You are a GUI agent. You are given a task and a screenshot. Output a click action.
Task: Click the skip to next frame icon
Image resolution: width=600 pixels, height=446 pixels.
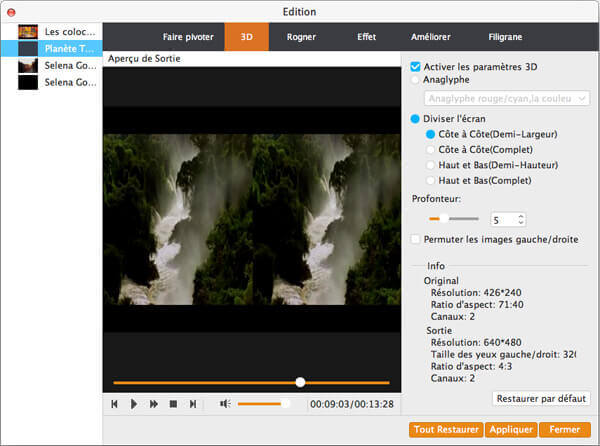coord(193,404)
